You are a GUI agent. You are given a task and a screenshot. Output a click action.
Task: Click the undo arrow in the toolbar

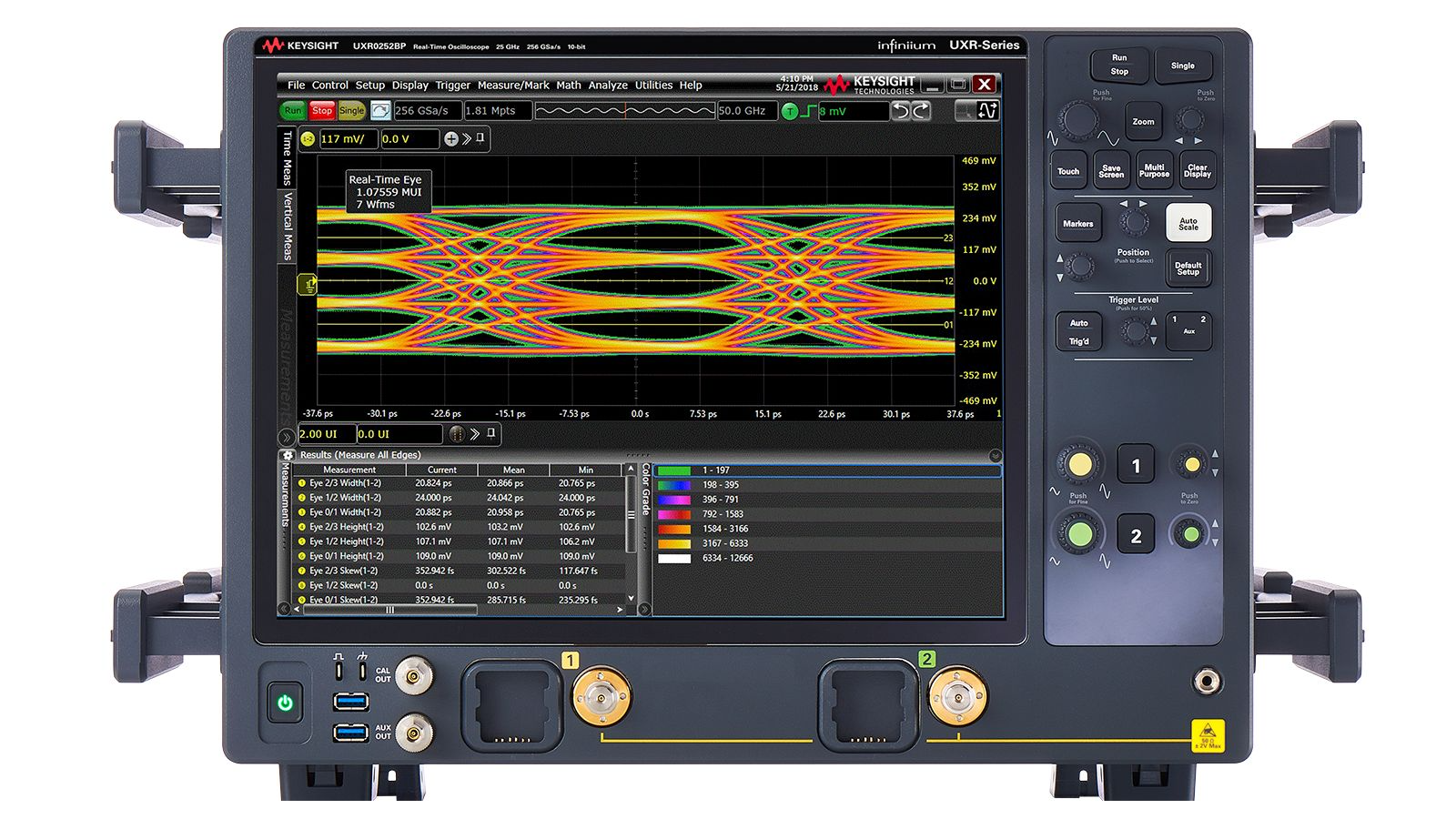tap(900, 111)
